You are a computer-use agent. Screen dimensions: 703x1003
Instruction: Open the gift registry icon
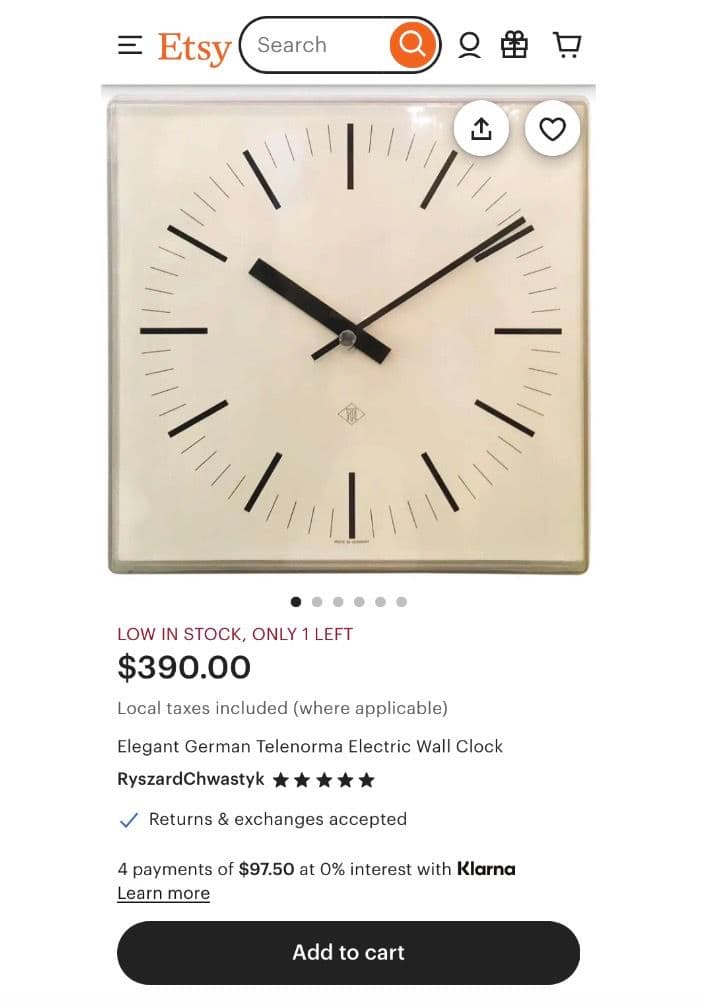point(514,45)
